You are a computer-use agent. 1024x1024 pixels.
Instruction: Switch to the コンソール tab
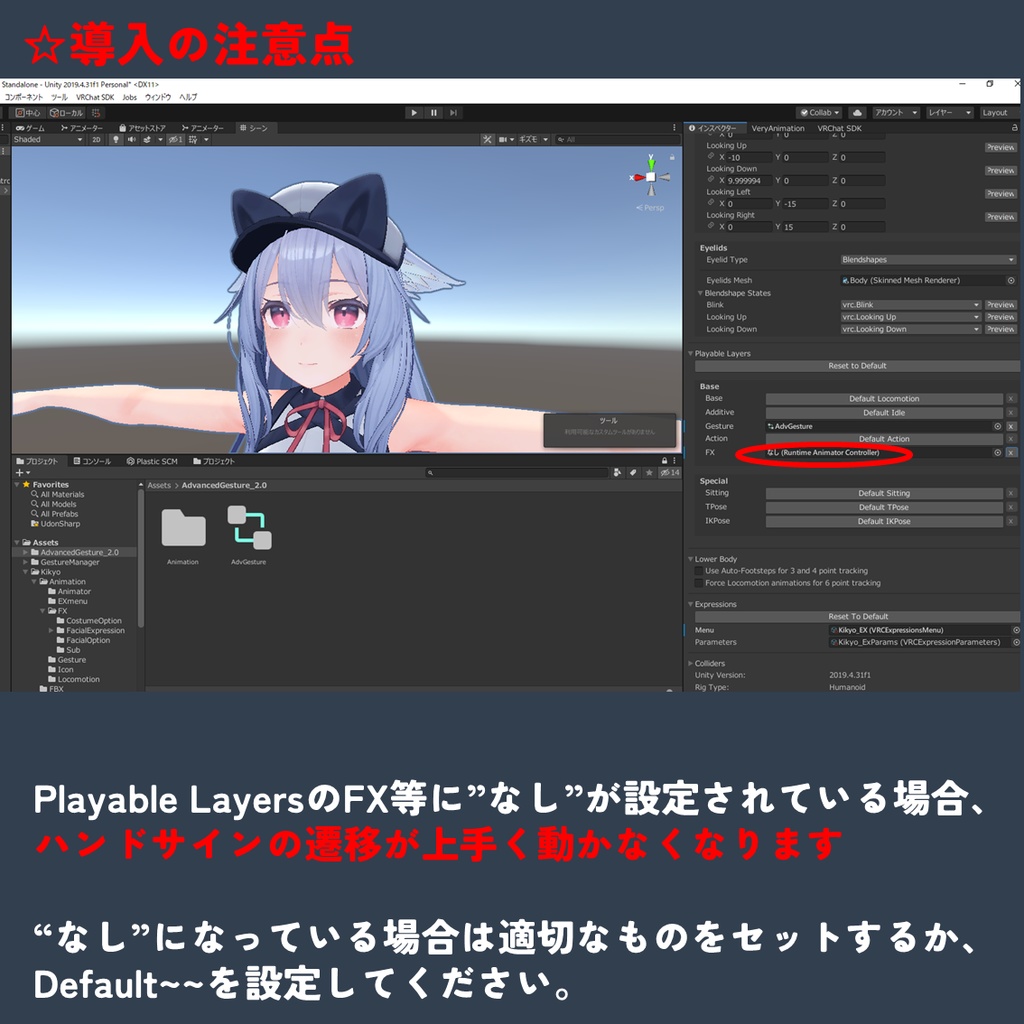click(92, 462)
